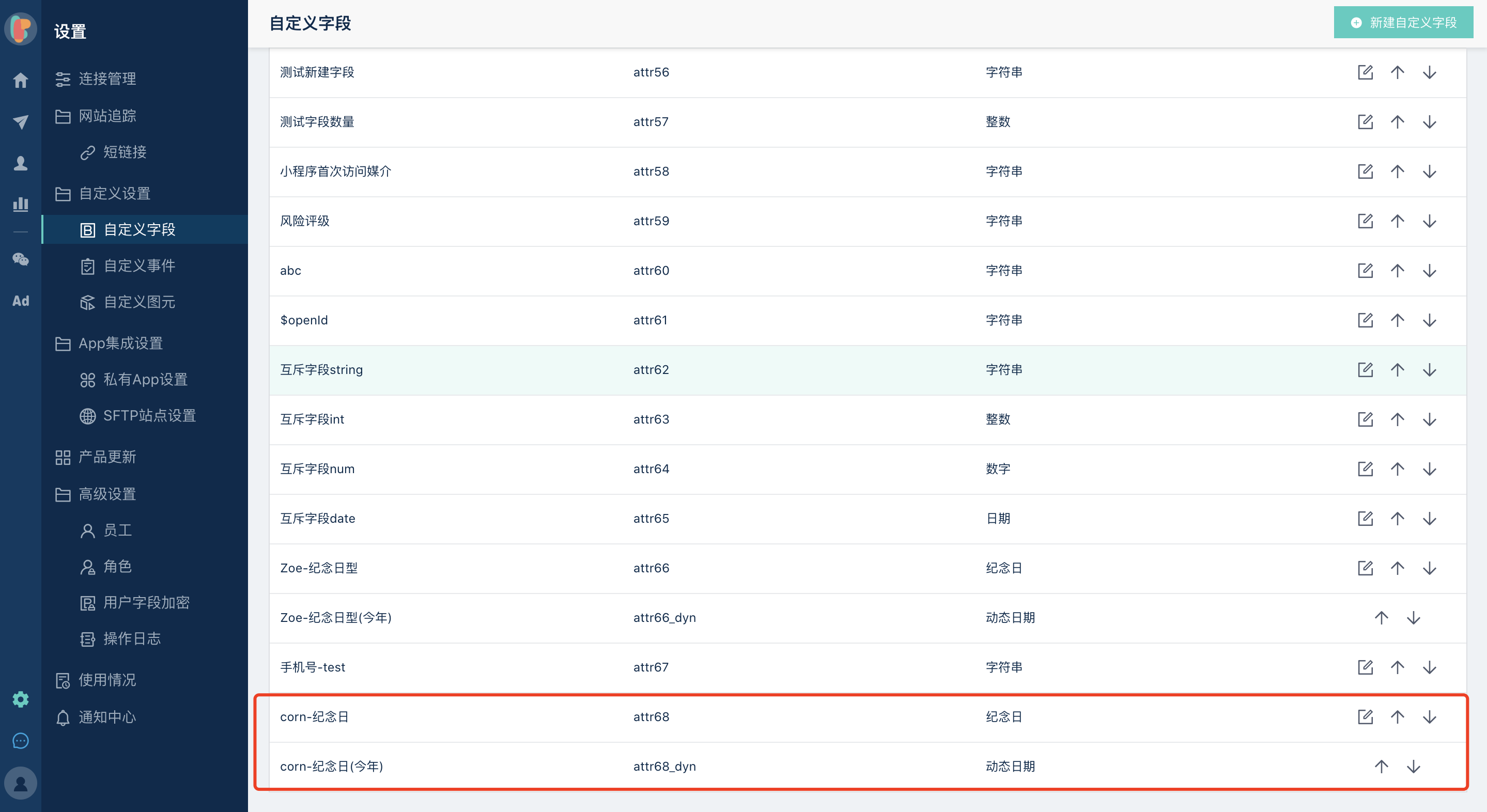Edit the corn-纪念日 field

pos(1365,717)
